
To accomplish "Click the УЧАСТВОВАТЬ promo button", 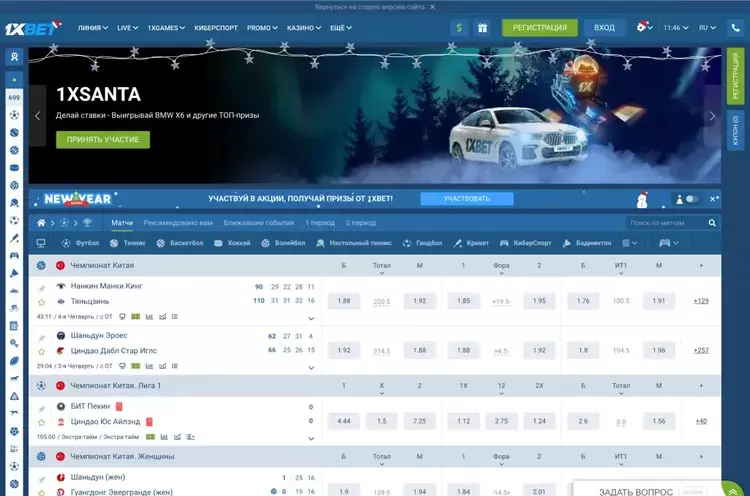I will click(x=467, y=199).
